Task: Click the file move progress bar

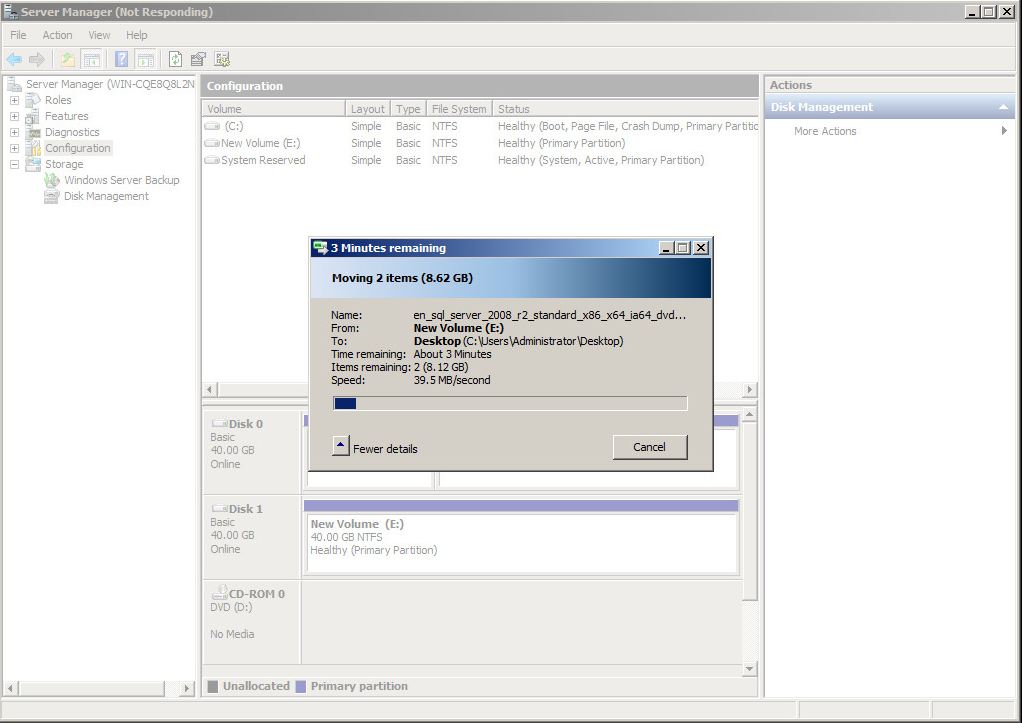Action: tap(510, 404)
